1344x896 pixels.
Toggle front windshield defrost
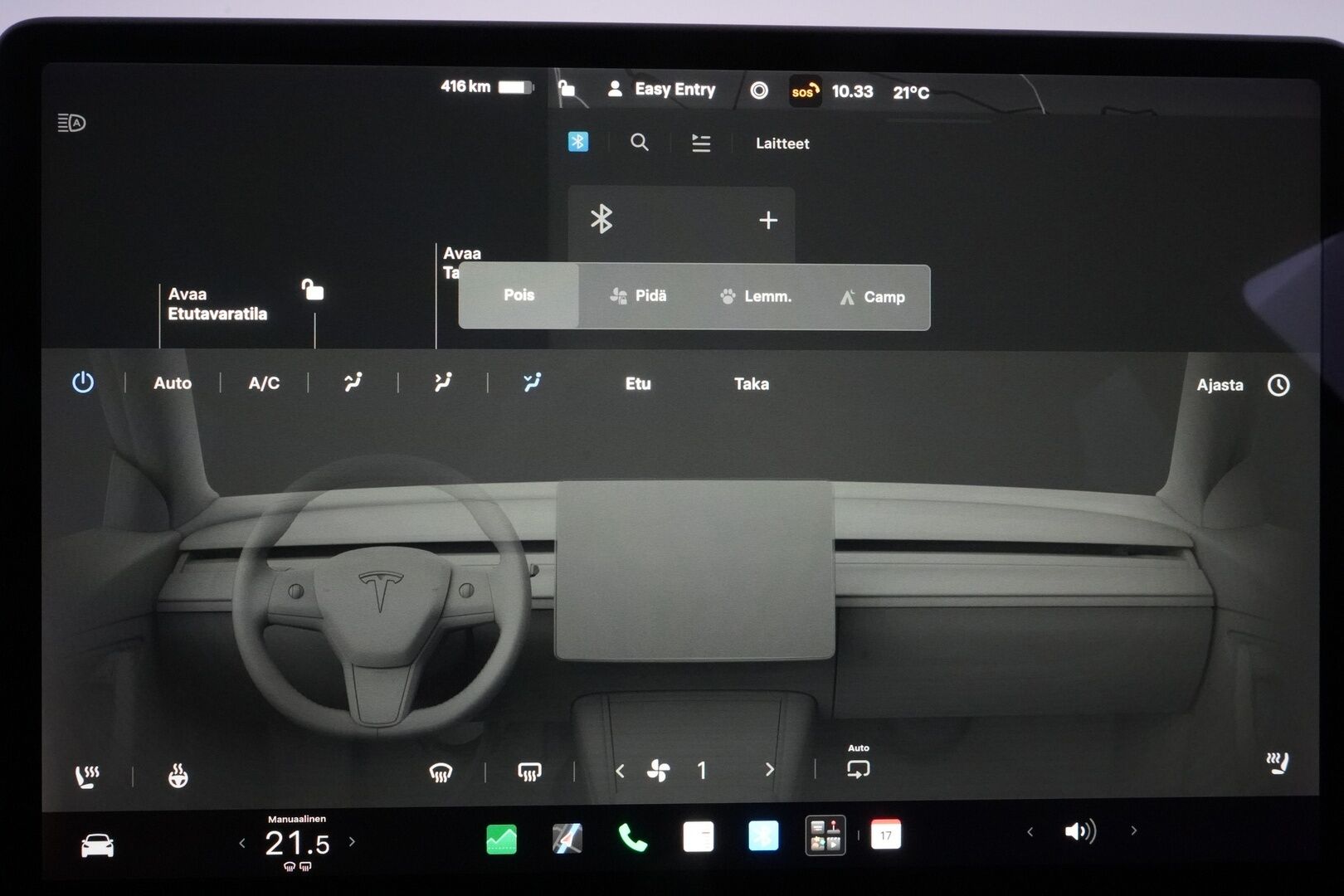pos(441,773)
